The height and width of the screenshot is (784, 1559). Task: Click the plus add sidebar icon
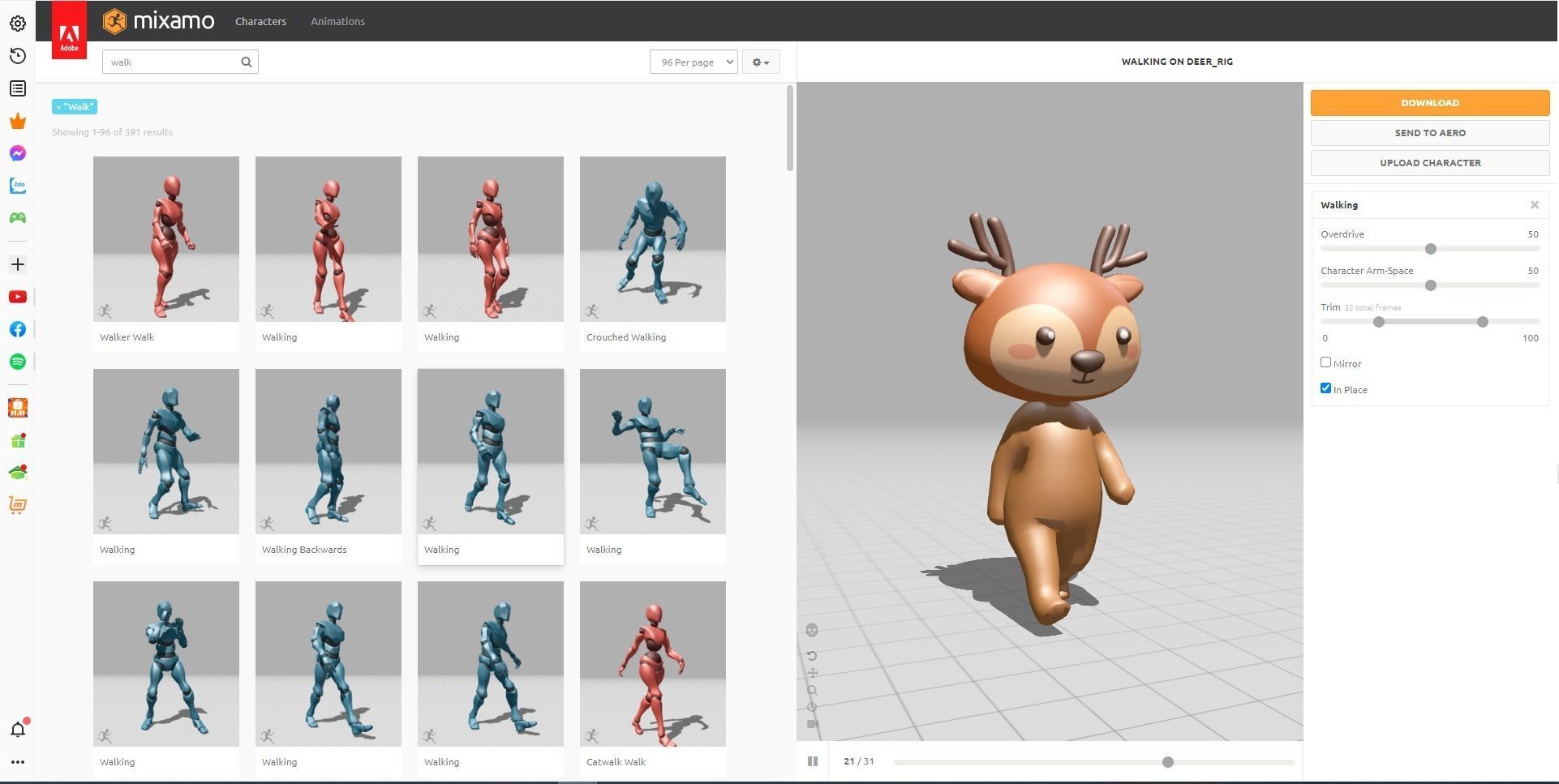(18, 264)
